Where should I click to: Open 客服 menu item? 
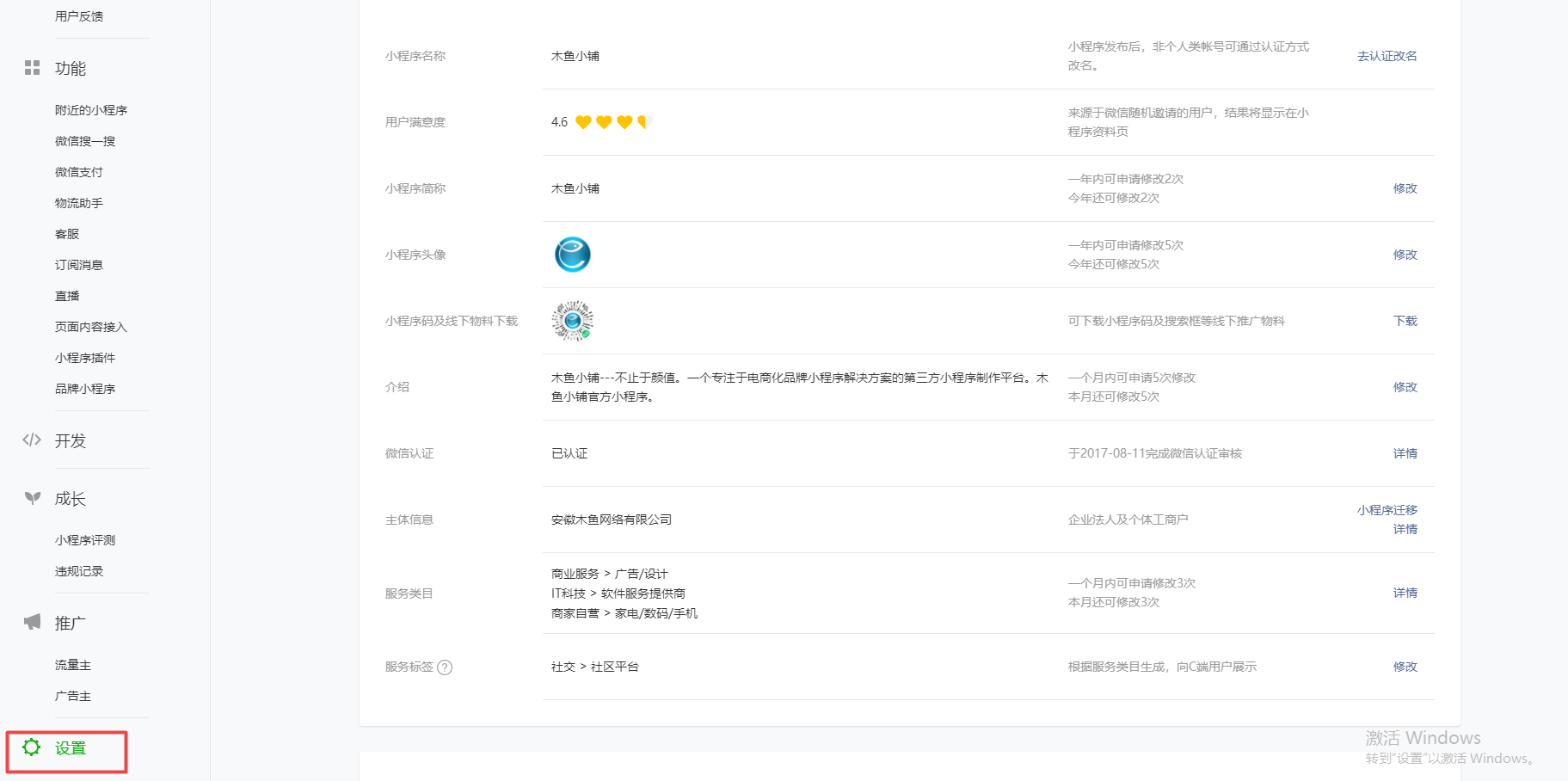coord(67,234)
